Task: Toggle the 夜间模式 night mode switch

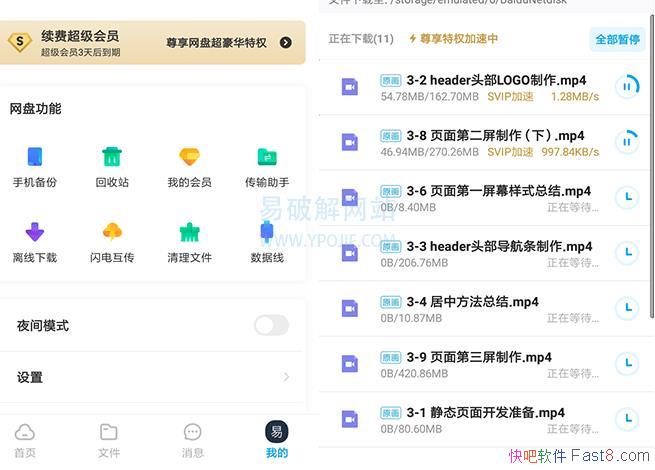Action: [x=271, y=325]
